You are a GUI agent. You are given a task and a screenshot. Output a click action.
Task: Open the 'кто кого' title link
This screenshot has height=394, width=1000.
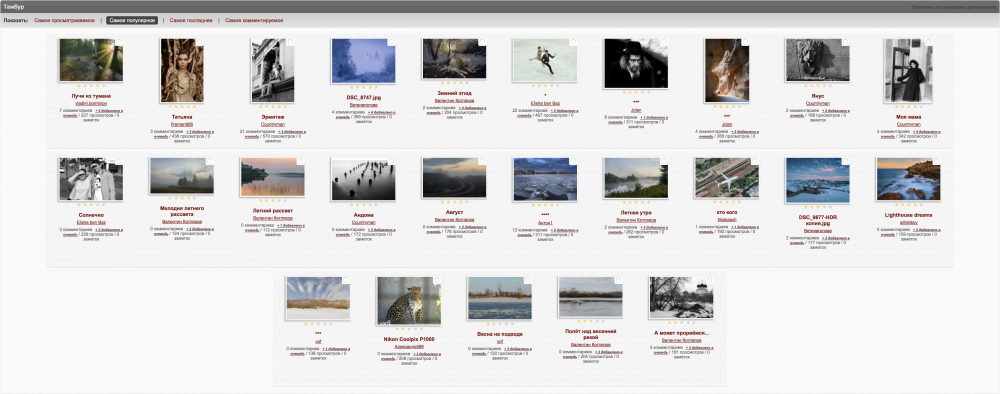point(726,211)
